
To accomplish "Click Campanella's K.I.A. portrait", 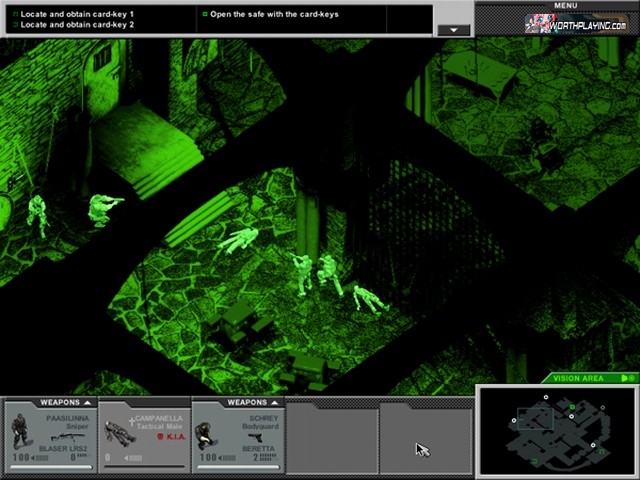I will coord(115,430).
